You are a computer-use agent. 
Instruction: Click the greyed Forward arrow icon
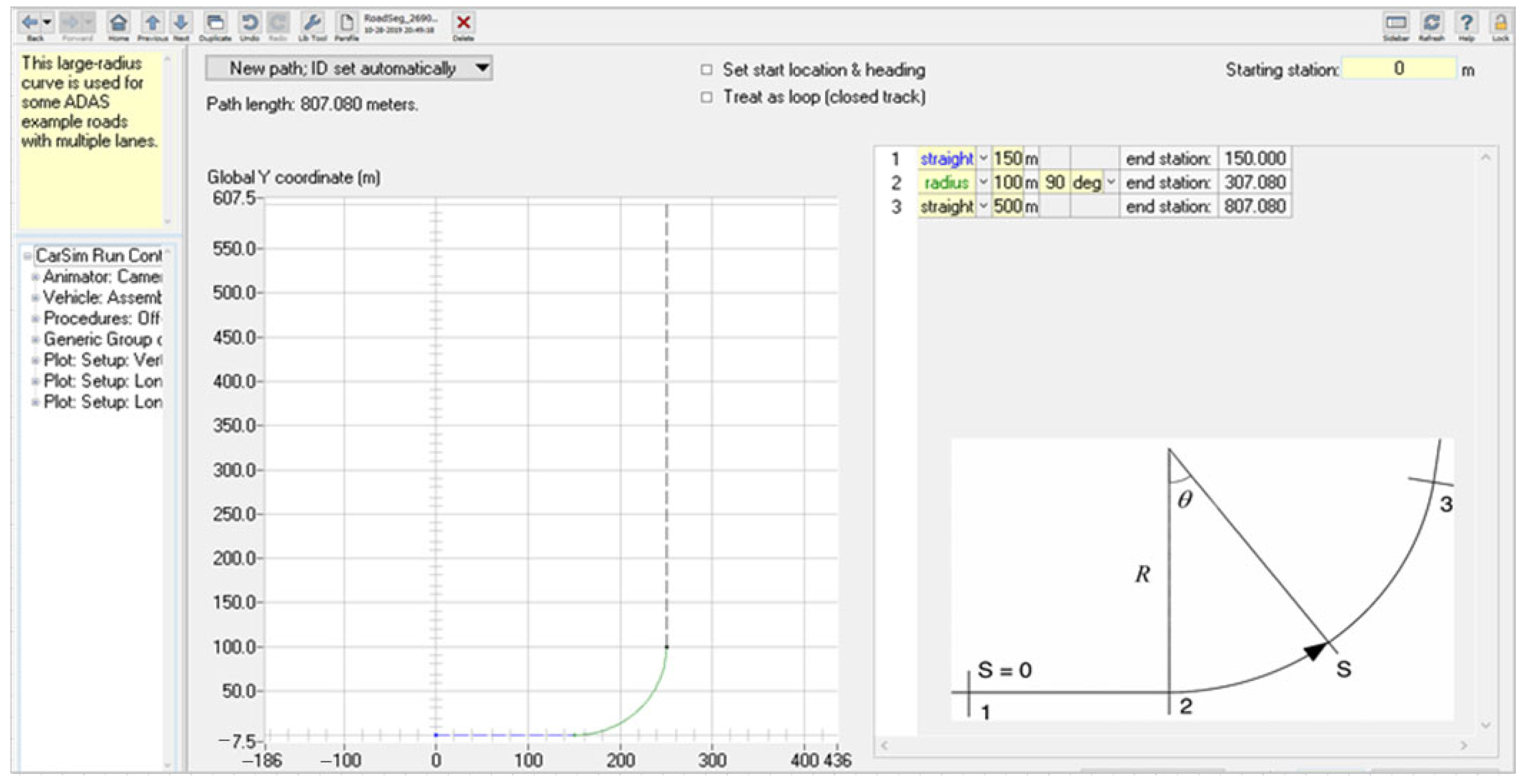pyautogui.click(x=71, y=23)
